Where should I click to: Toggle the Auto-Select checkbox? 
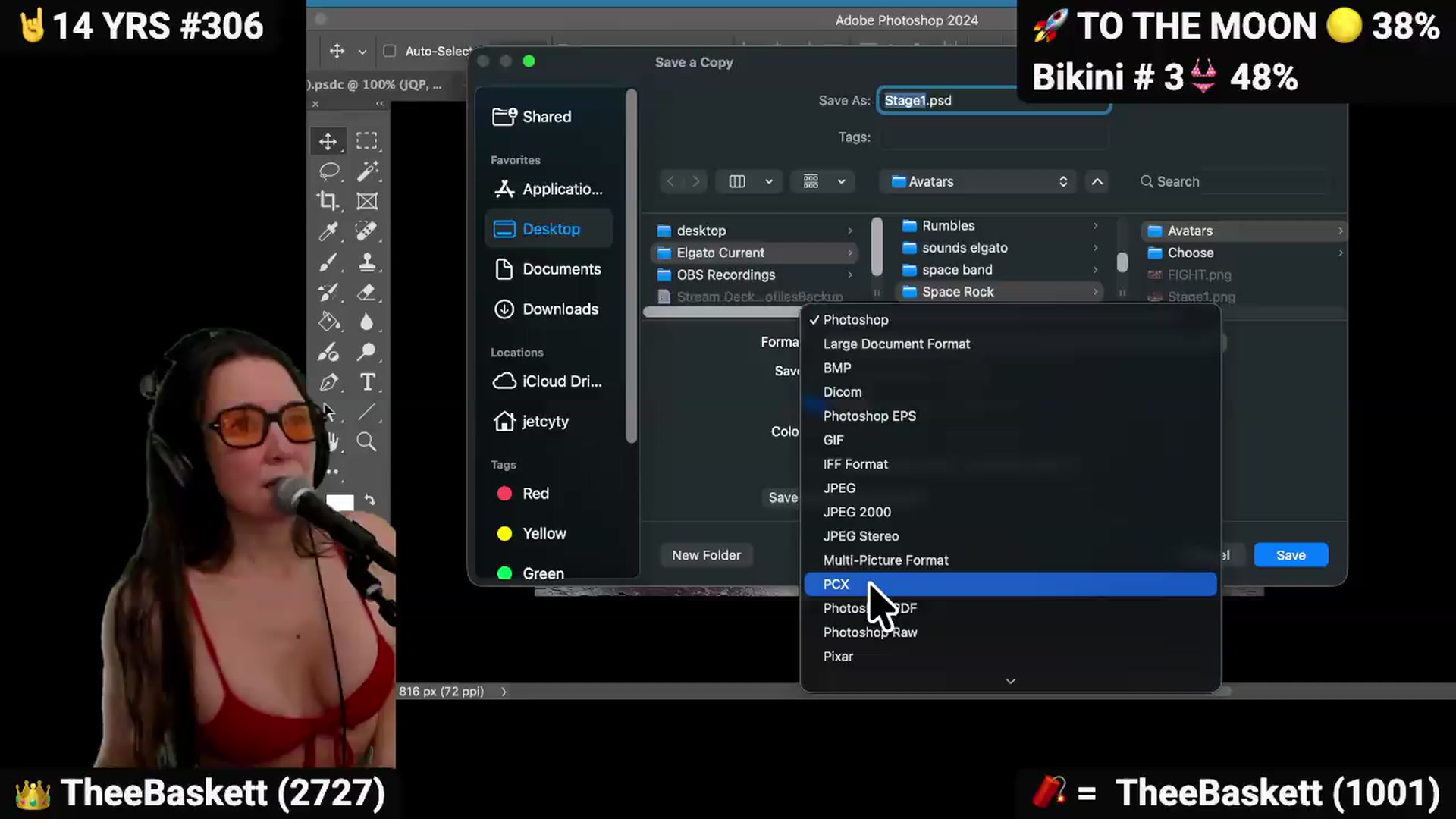390,51
